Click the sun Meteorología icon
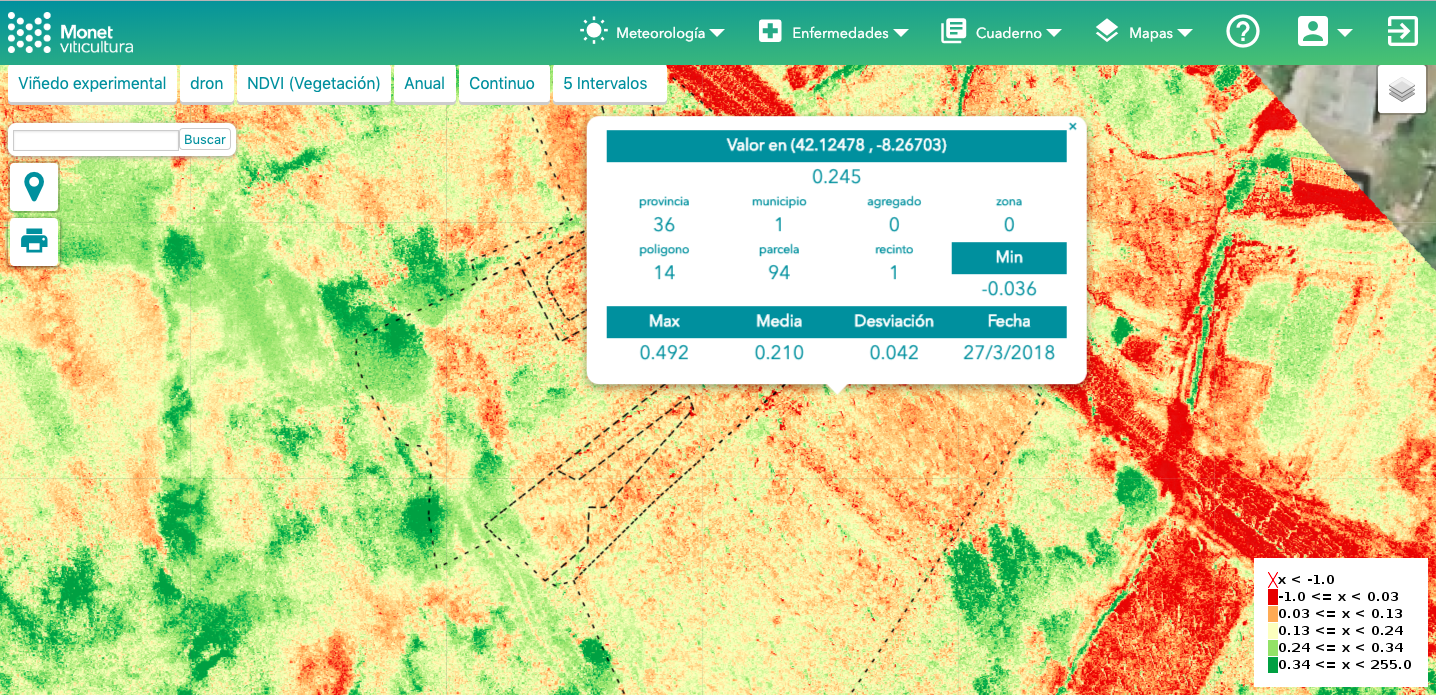The width and height of the screenshot is (1436, 695). [594, 32]
